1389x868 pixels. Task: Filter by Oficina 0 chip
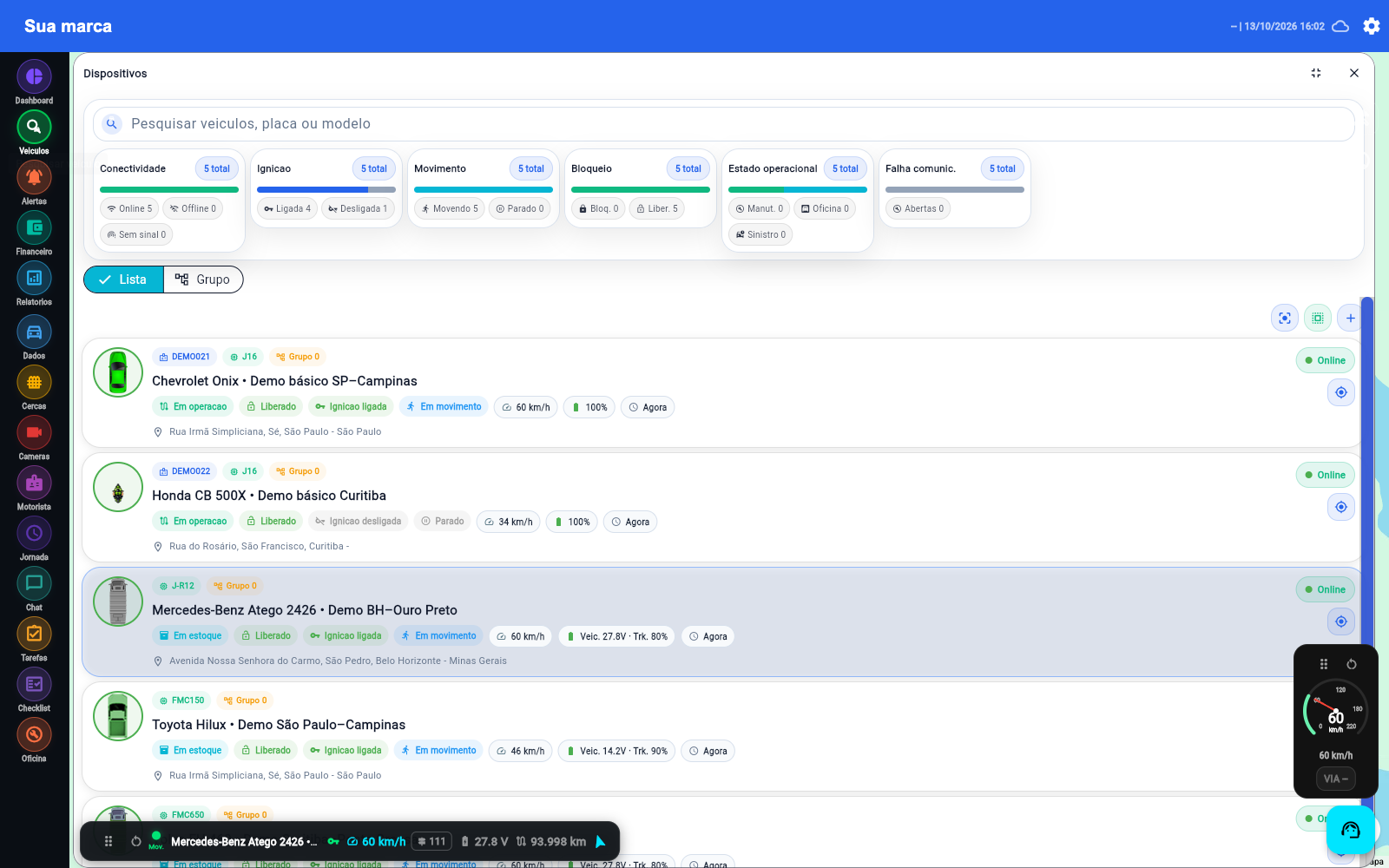coord(825,208)
